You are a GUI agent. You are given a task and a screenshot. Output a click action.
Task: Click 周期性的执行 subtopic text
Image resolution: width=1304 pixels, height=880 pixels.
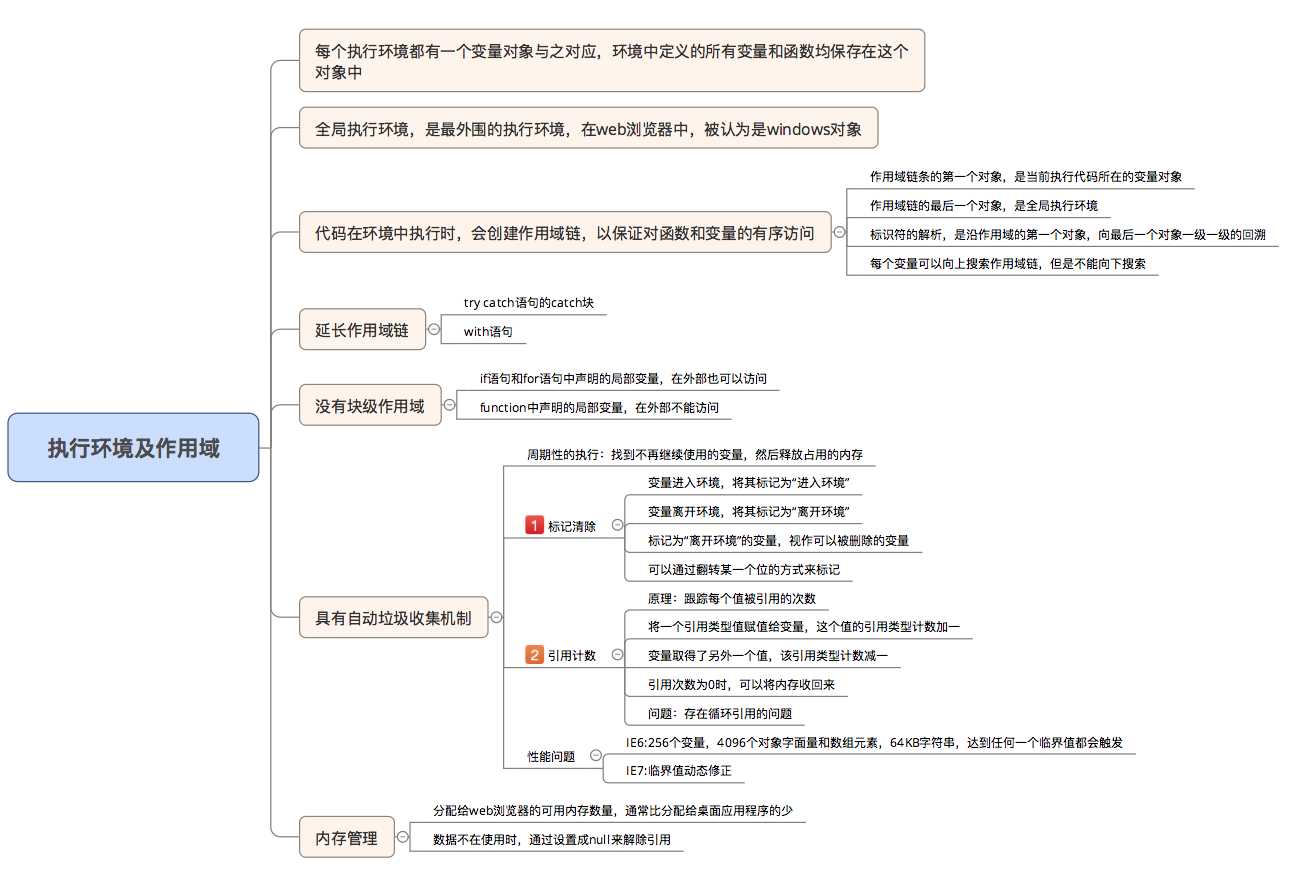(x=695, y=454)
